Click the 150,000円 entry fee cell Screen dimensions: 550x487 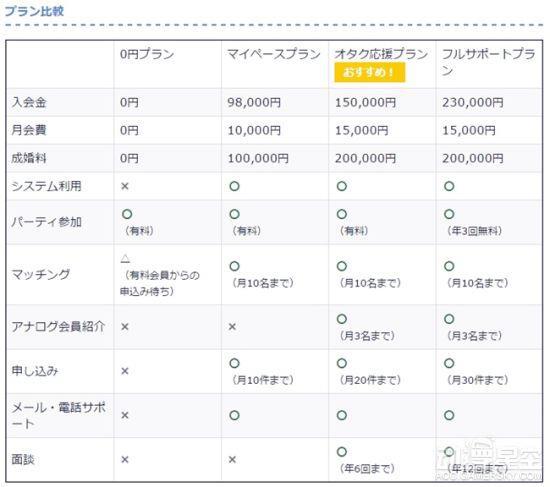point(365,102)
